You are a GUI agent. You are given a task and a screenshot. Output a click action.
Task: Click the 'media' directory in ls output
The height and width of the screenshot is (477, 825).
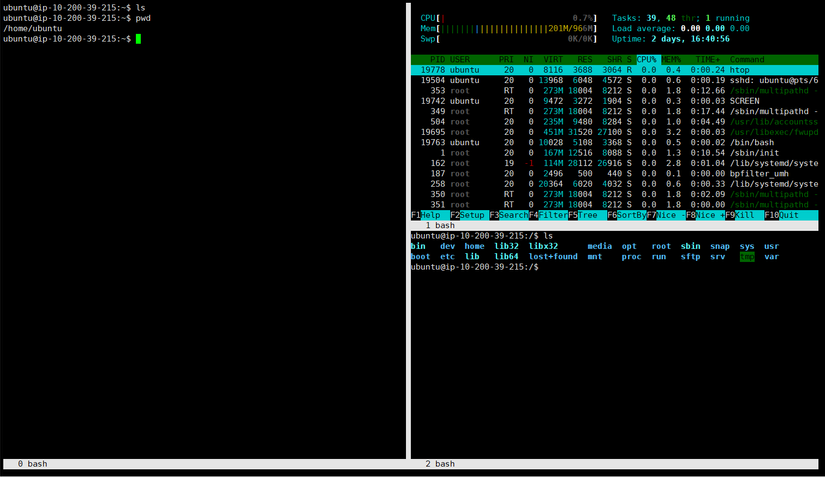599,246
